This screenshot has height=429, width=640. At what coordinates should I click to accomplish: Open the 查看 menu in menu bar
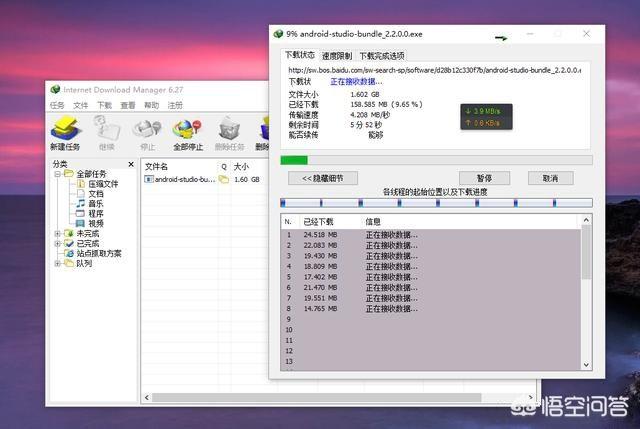(128, 105)
